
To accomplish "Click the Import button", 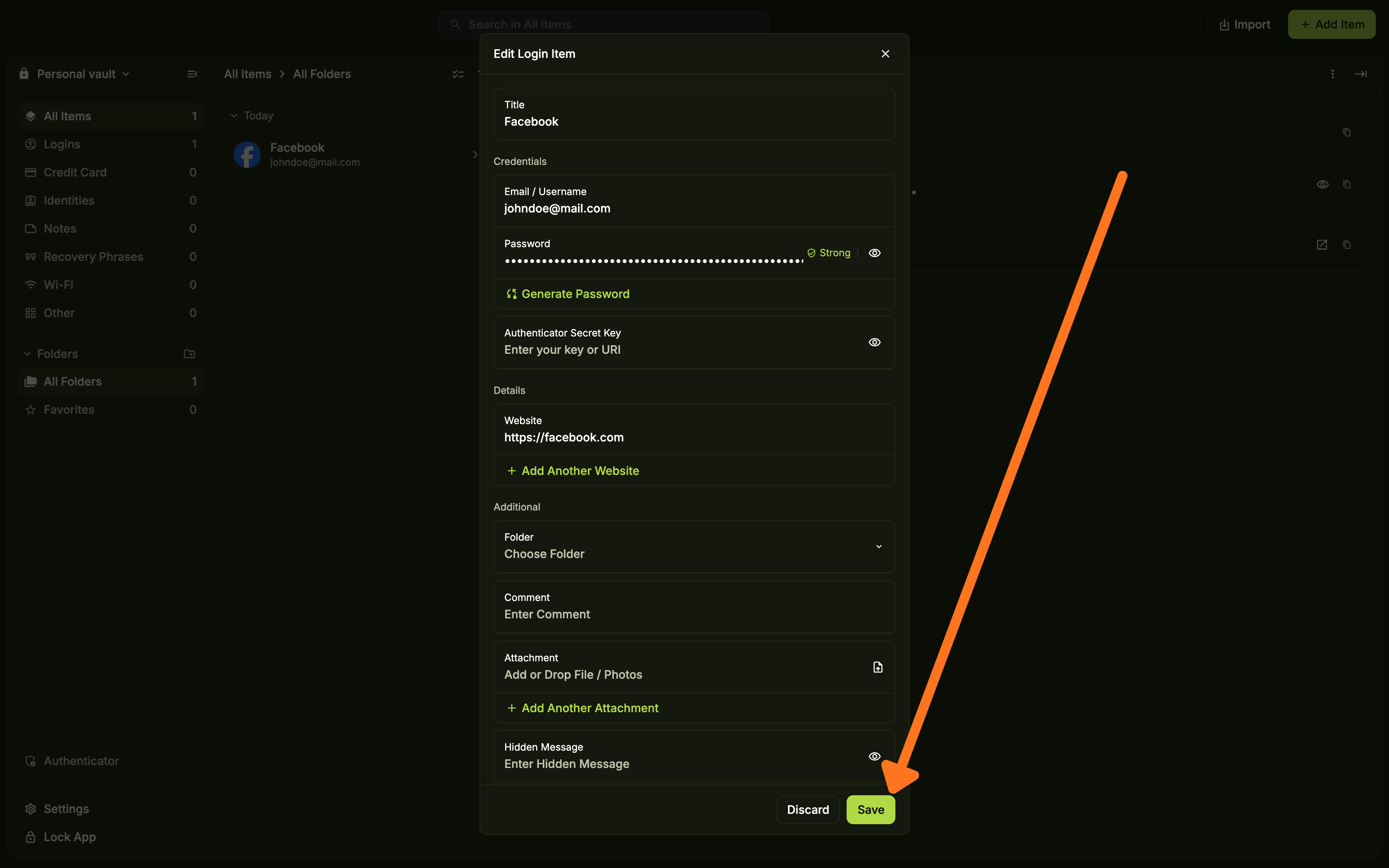I will 1244,24.
